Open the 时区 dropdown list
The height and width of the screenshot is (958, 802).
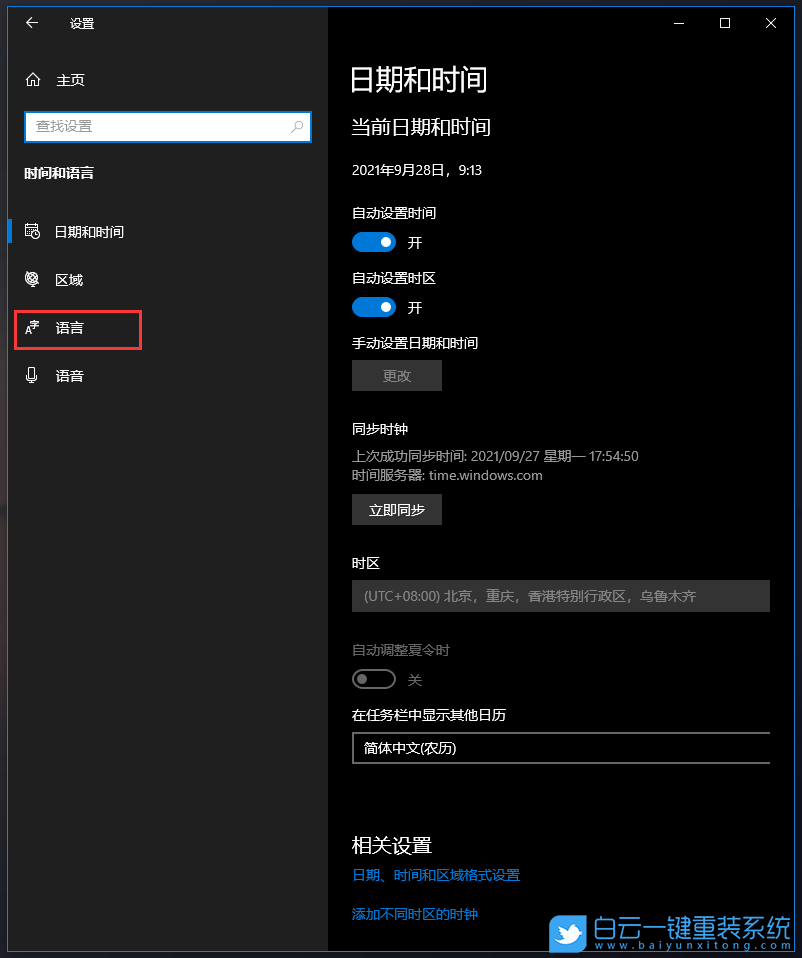(x=560, y=596)
